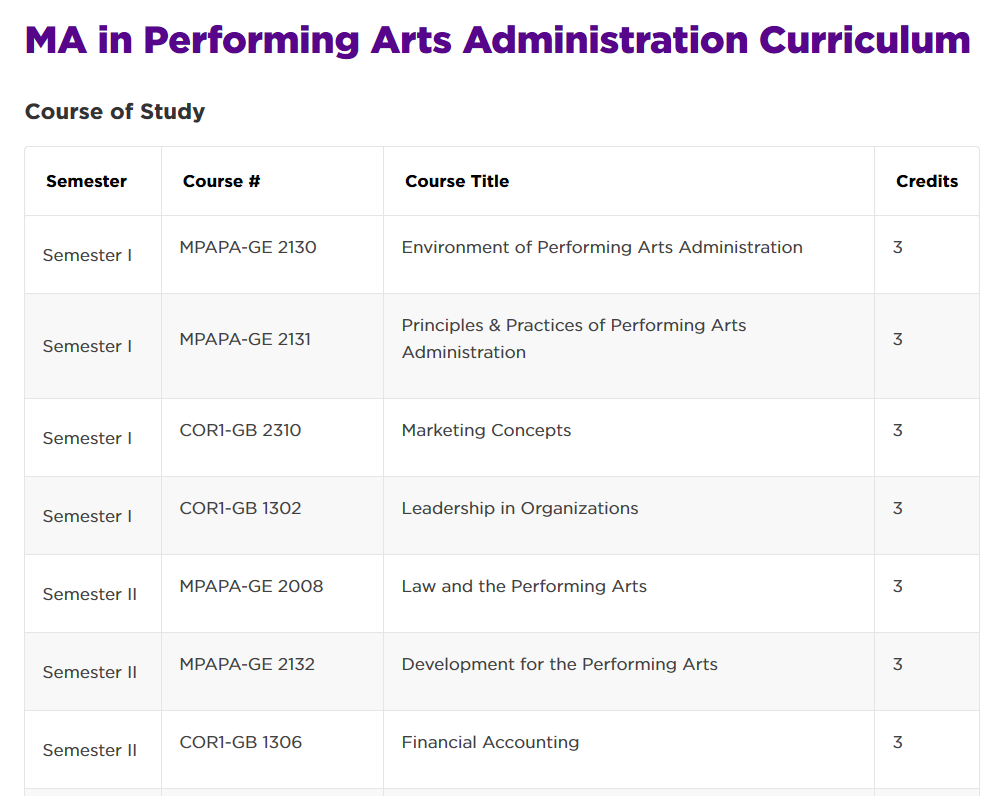Click course number MPAPA-GE 2130

(248, 247)
